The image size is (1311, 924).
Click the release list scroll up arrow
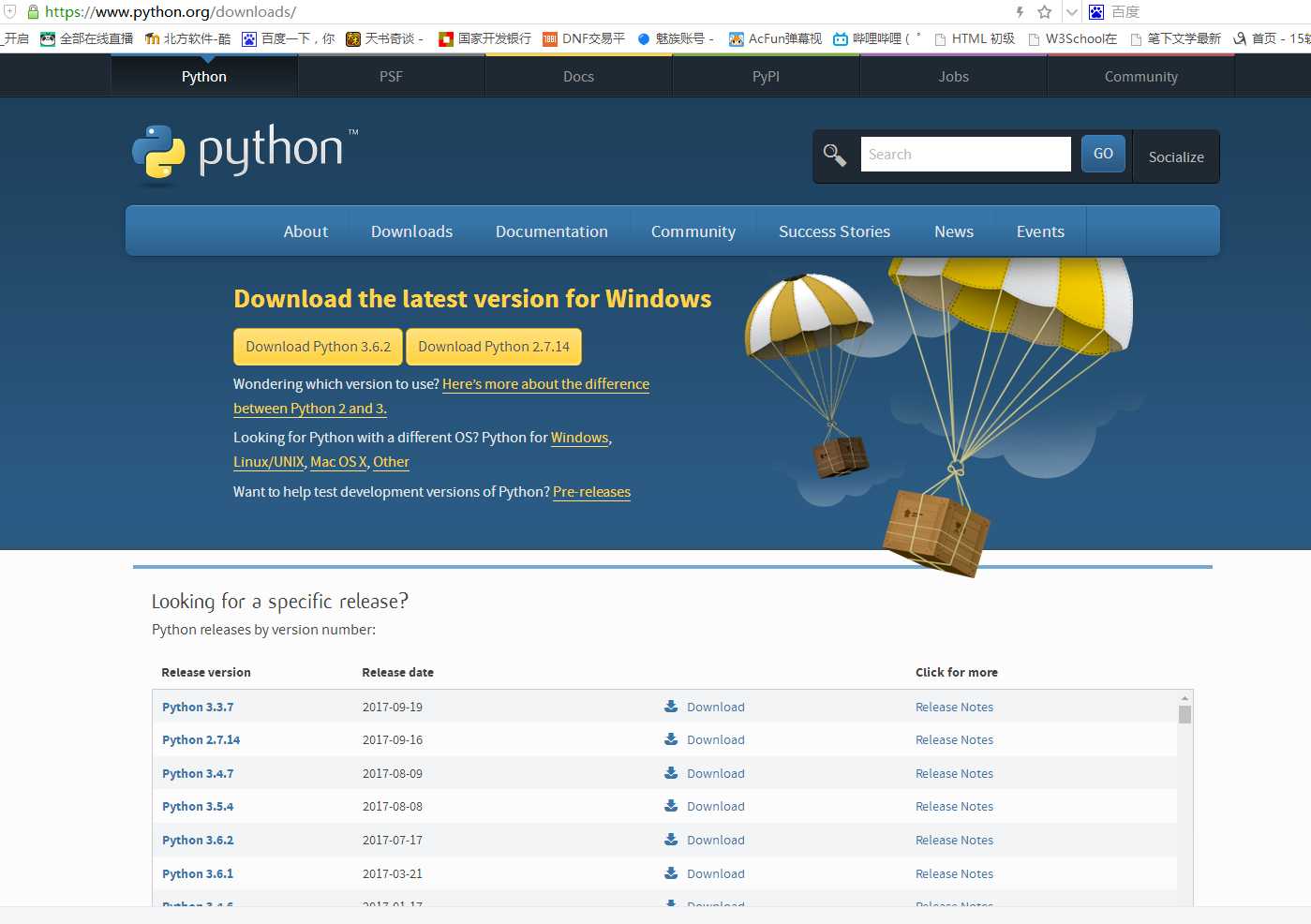tap(1184, 698)
